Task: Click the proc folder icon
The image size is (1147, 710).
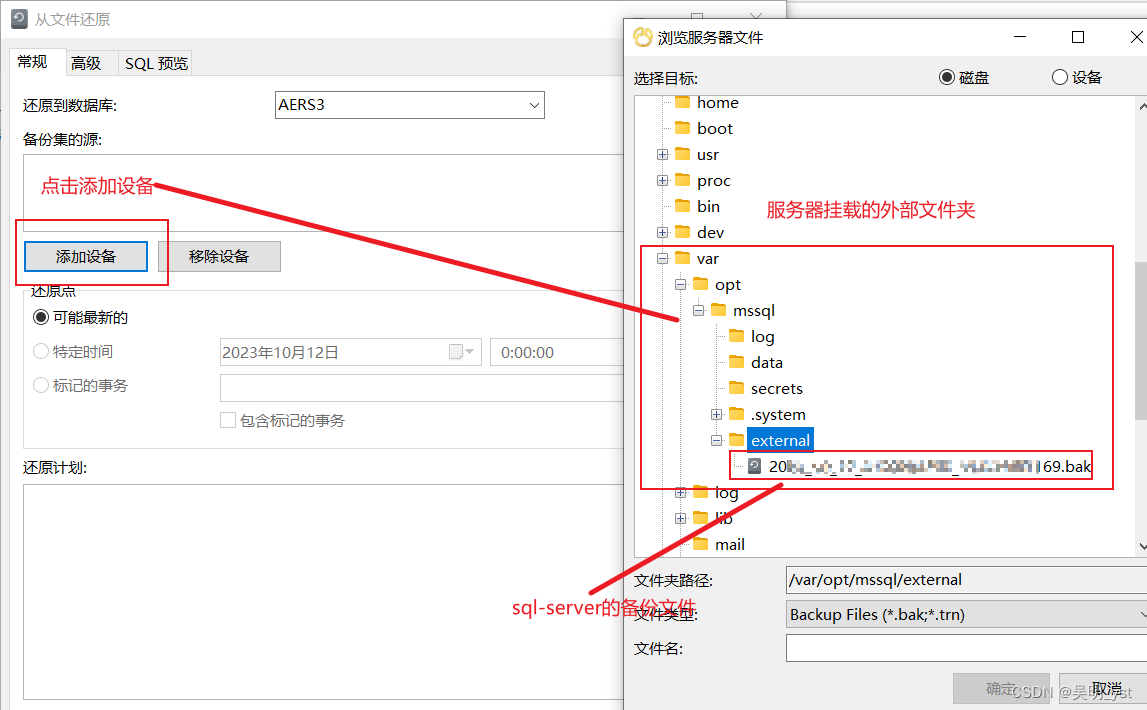Action: point(682,180)
